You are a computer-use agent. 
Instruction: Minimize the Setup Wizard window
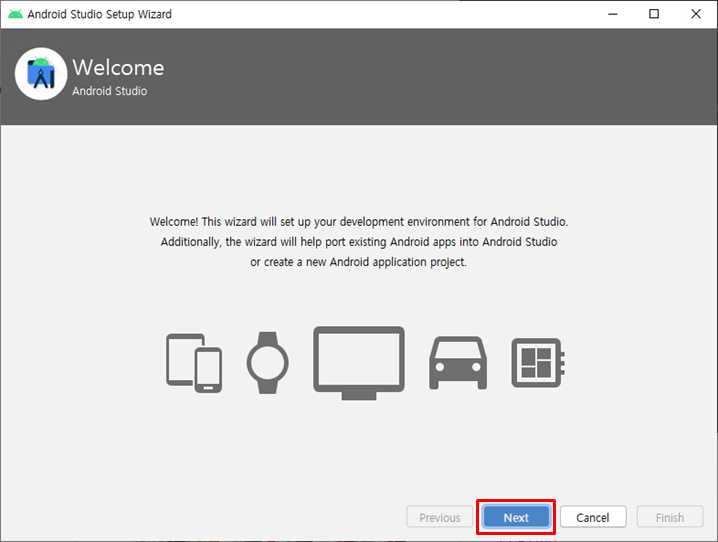613,14
